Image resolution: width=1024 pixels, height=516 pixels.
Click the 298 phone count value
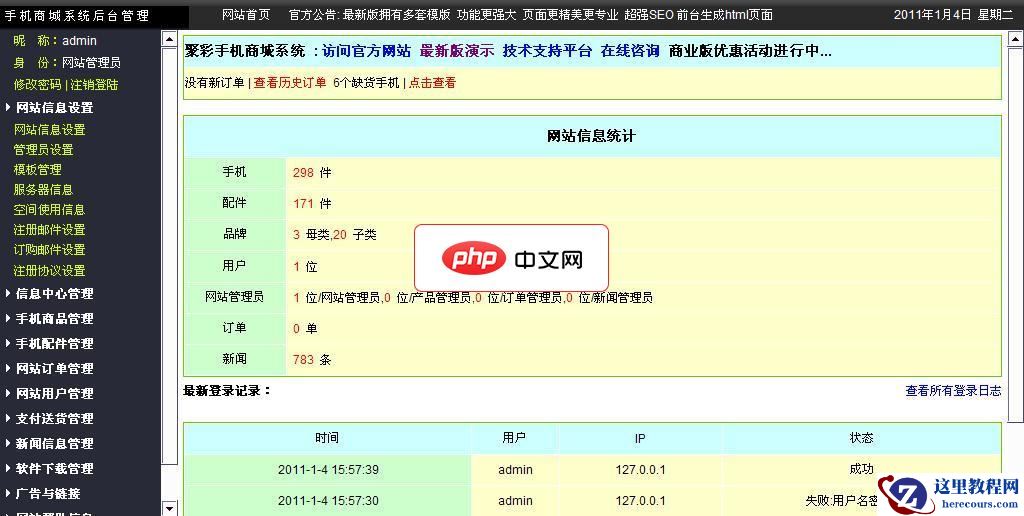[303, 173]
